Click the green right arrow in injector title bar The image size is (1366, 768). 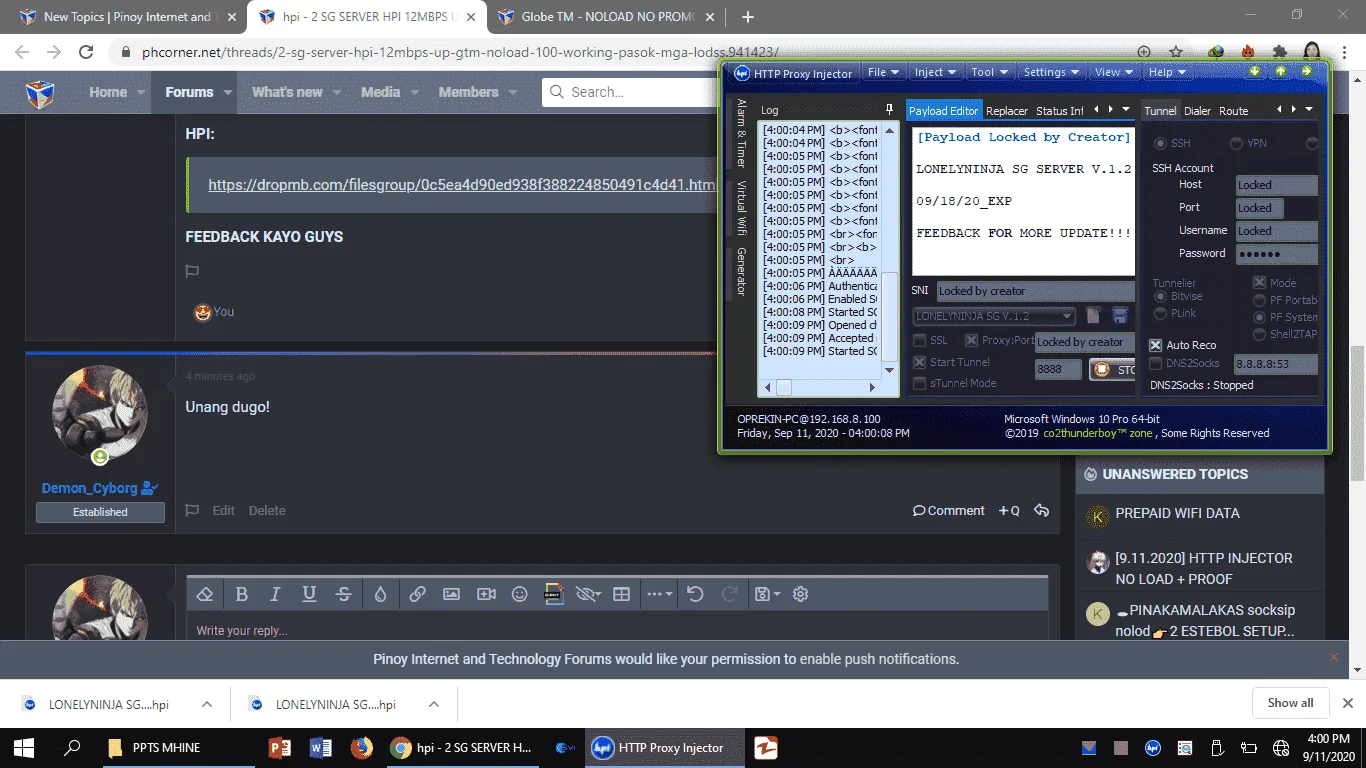pos(1306,71)
